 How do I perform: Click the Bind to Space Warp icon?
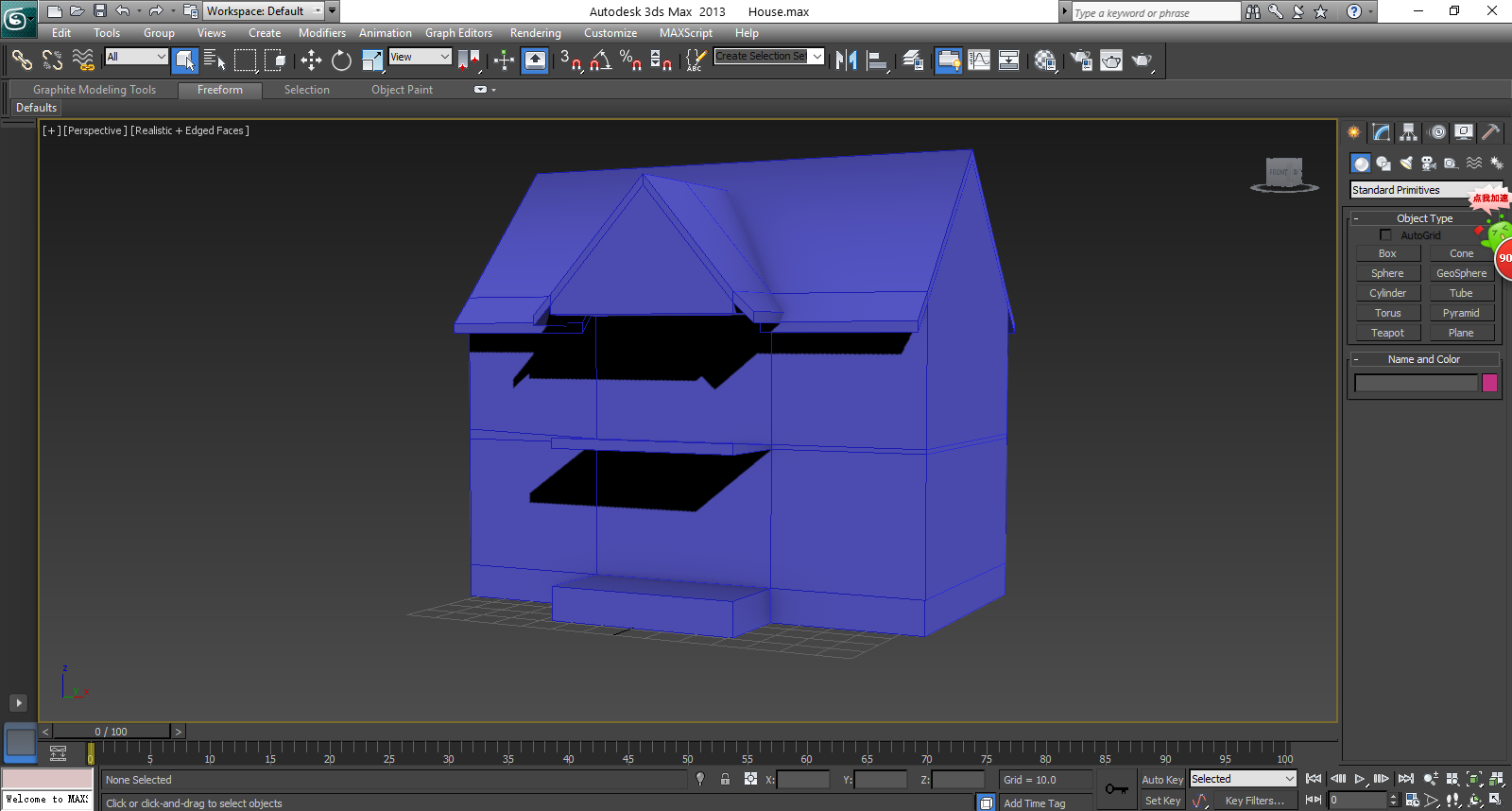pos(83,60)
